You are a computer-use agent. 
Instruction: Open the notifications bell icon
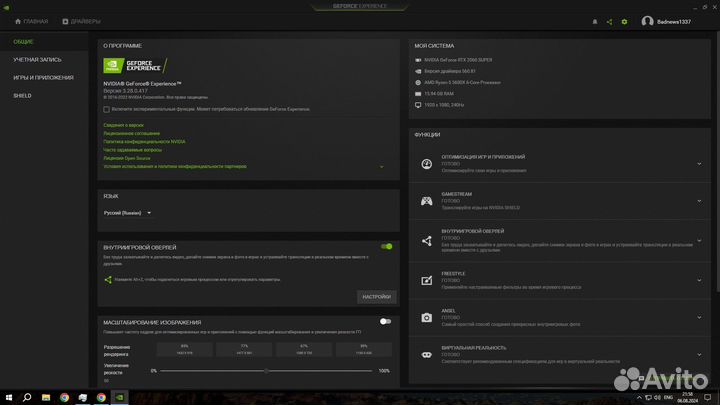(x=595, y=22)
